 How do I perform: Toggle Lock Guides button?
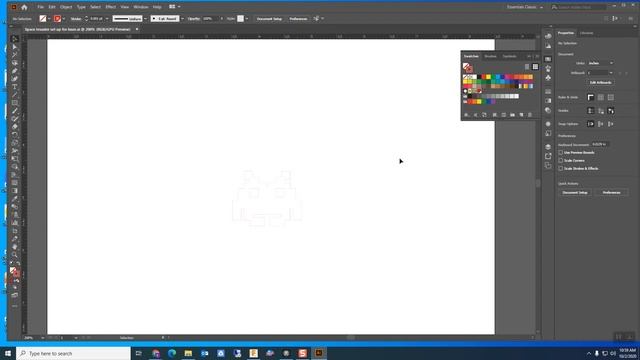[600, 111]
